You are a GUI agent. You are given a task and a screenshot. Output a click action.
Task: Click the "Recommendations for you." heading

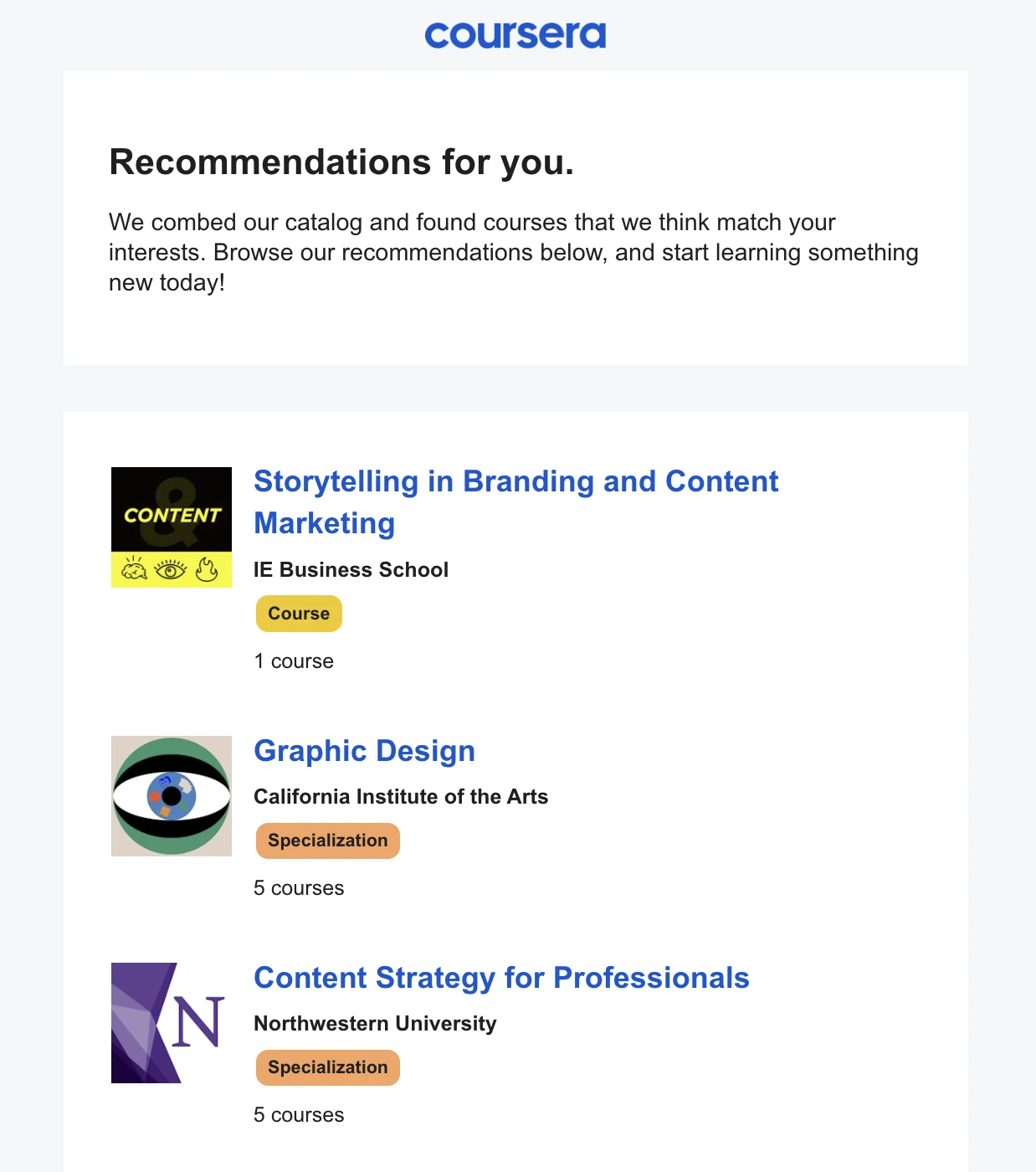click(x=341, y=162)
